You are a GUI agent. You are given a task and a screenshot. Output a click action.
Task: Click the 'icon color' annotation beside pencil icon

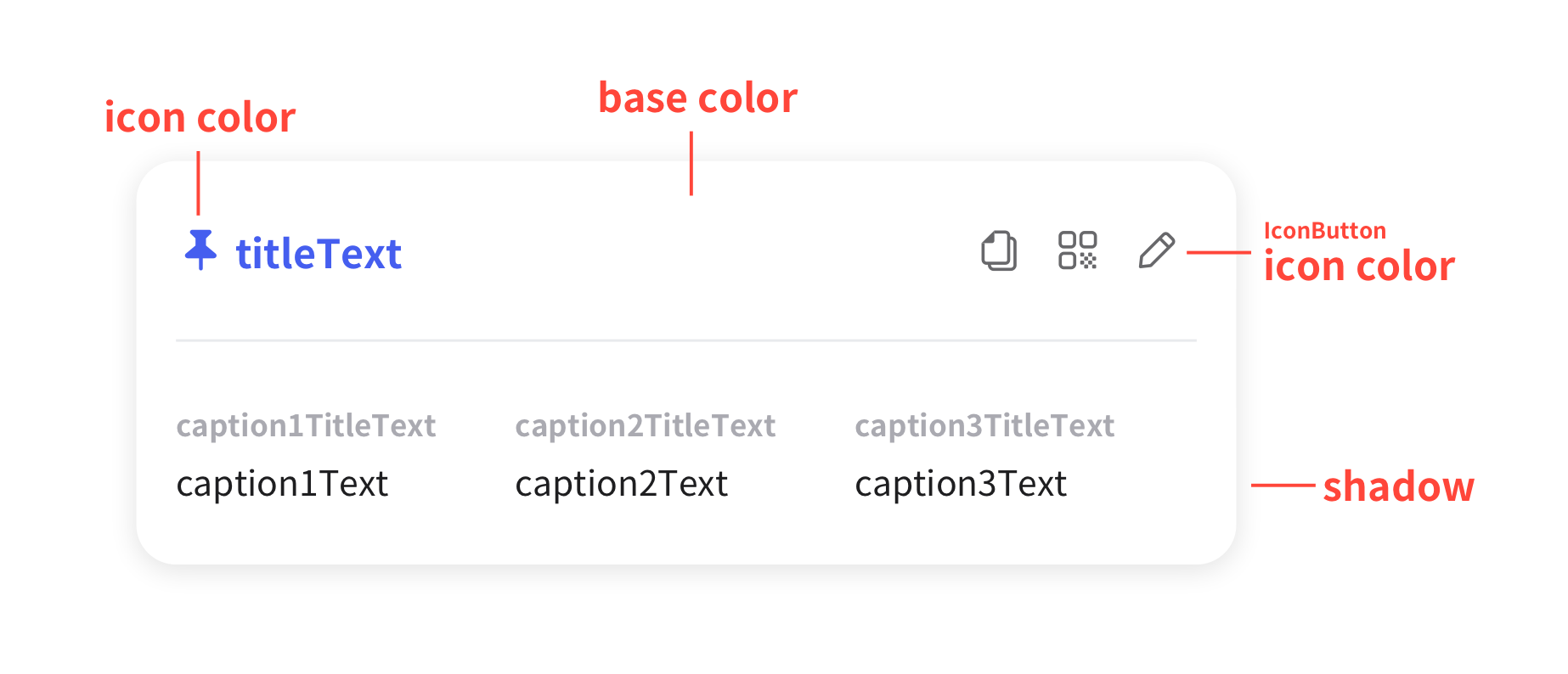coord(1359,266)
